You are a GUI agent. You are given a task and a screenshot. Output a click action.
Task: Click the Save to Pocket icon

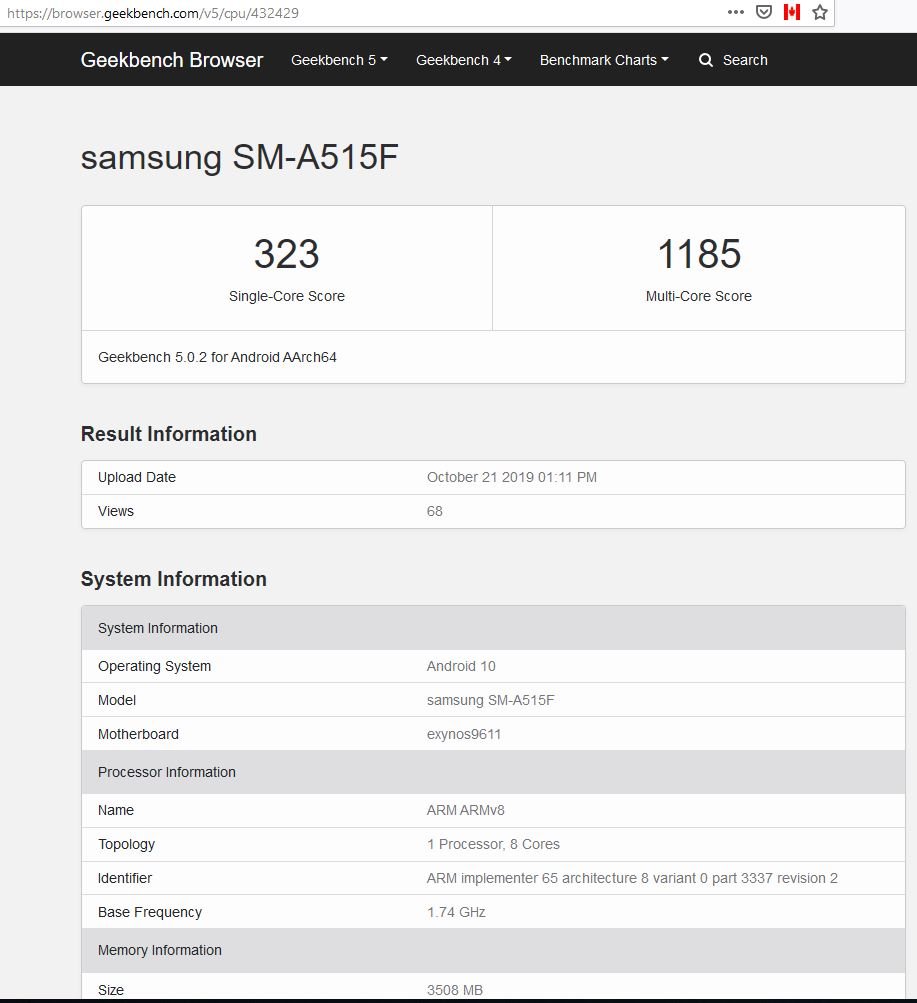763,12
